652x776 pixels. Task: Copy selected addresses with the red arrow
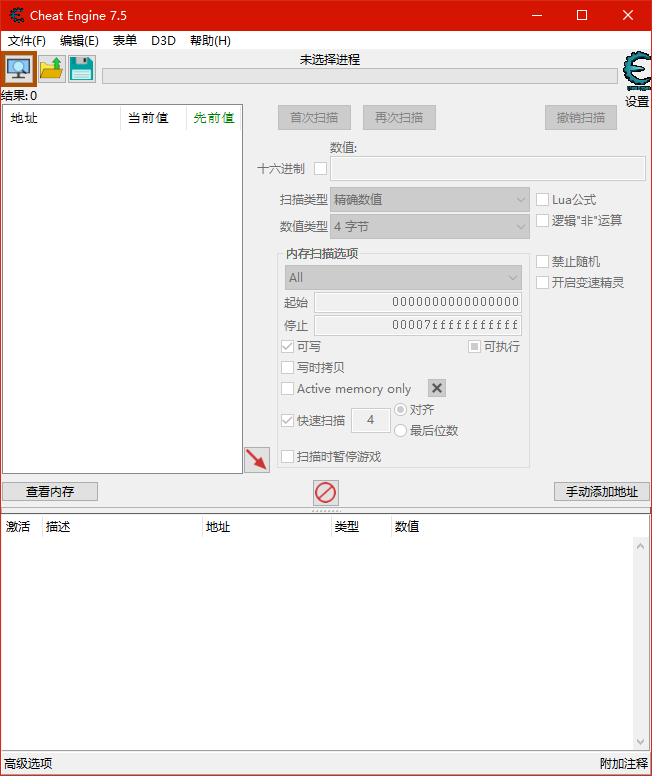click(257, 460)
